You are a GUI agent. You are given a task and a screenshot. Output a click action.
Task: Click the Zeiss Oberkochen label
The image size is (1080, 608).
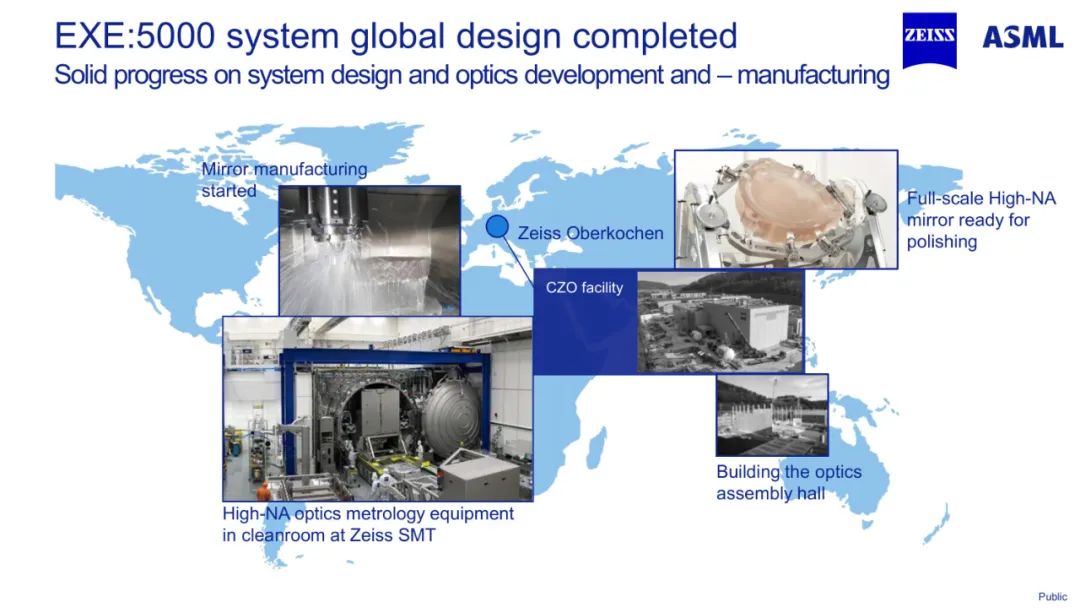[589, 232]
